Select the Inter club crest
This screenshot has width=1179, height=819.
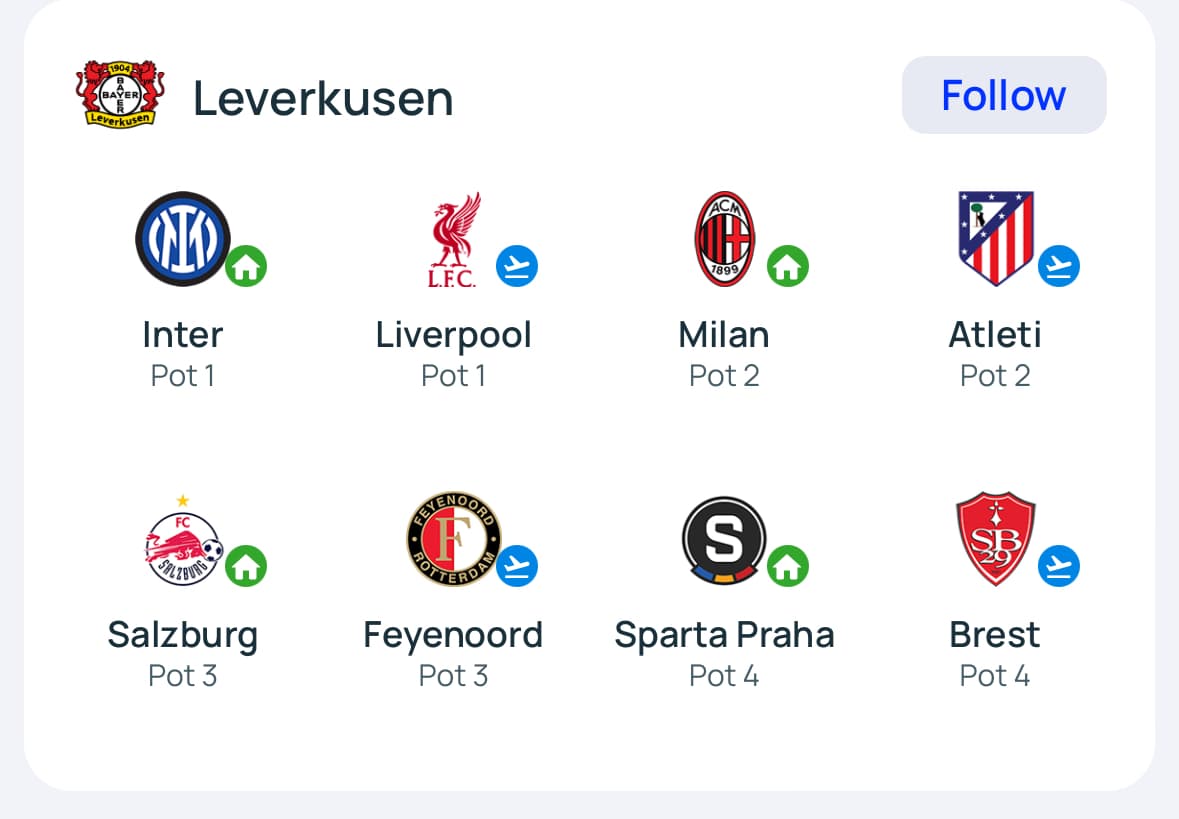[182, 239]
